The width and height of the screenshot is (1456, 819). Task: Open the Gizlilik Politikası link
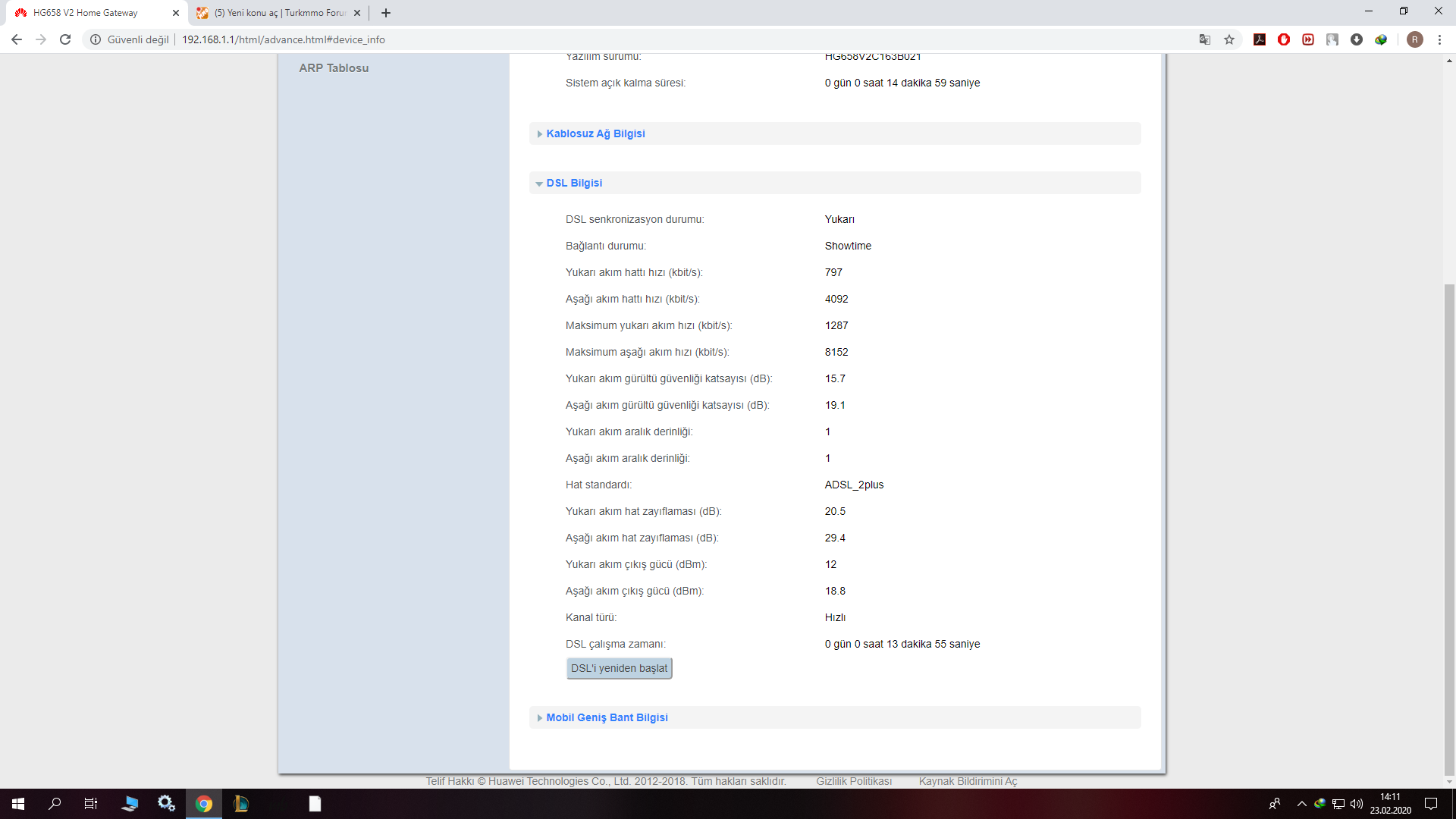click(854, 781)
